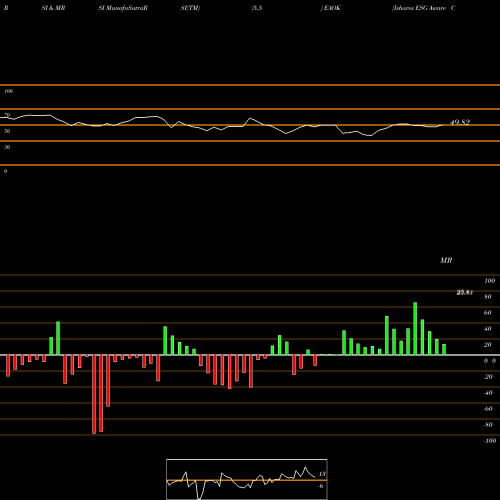This screenshot has width=500, height=500.
Task: Click the 'SI MunafaSutraR' header label
Action: pyautogui.click(x=123, y=8)
